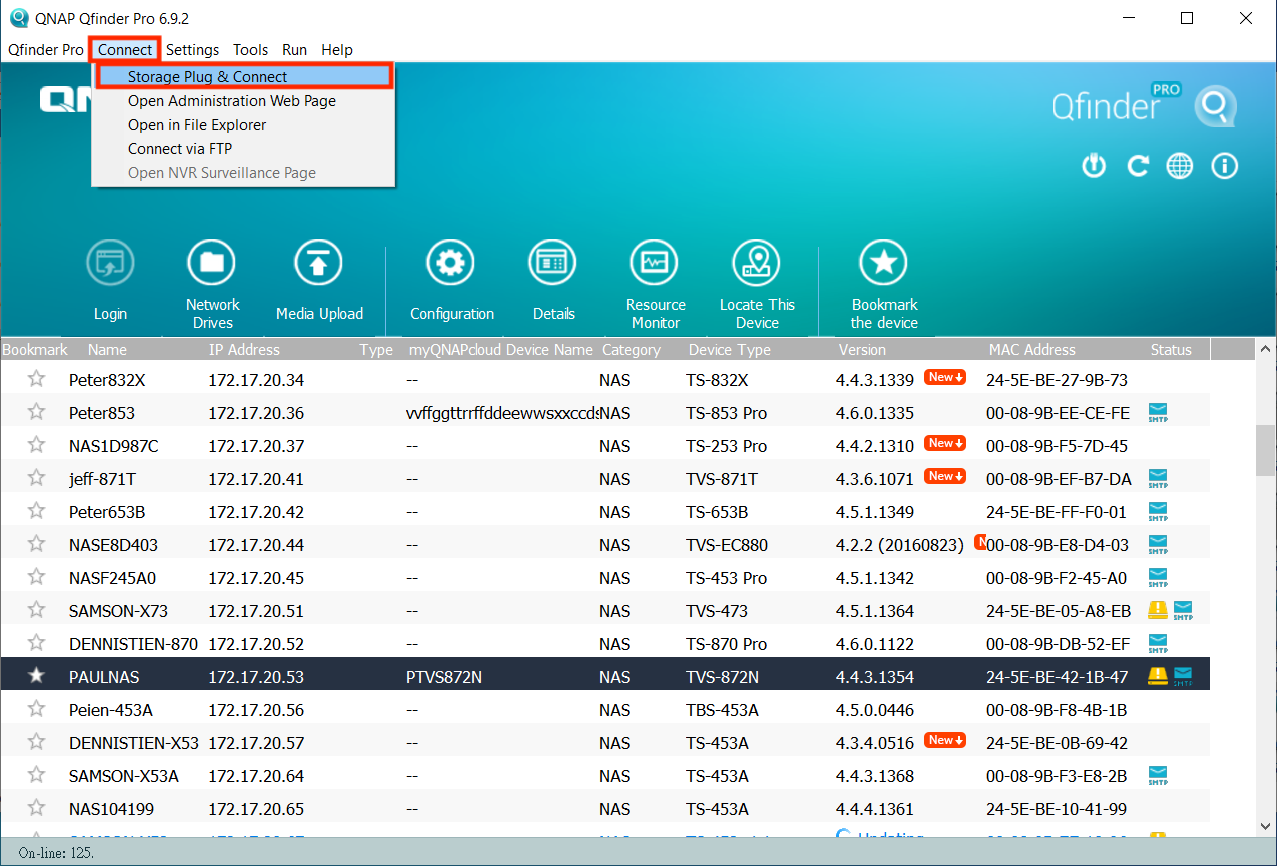Toggle bookmark star for NASE8D403
This screenshot has width=1277, height=866.
(x=36, y=544)
